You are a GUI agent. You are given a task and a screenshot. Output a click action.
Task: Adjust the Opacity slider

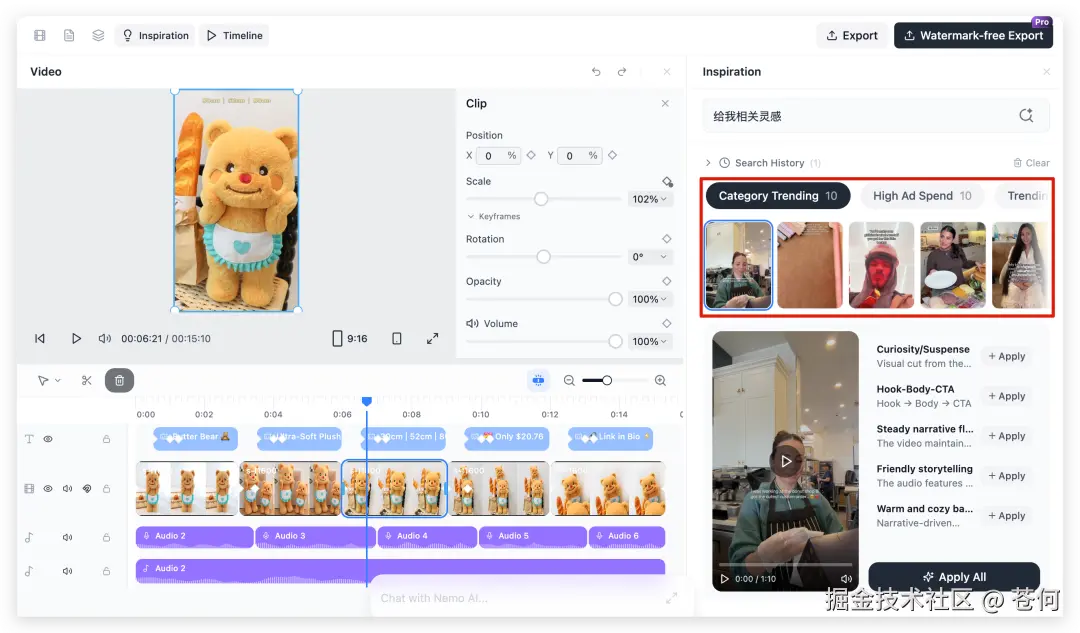click(x=615, y=299)
